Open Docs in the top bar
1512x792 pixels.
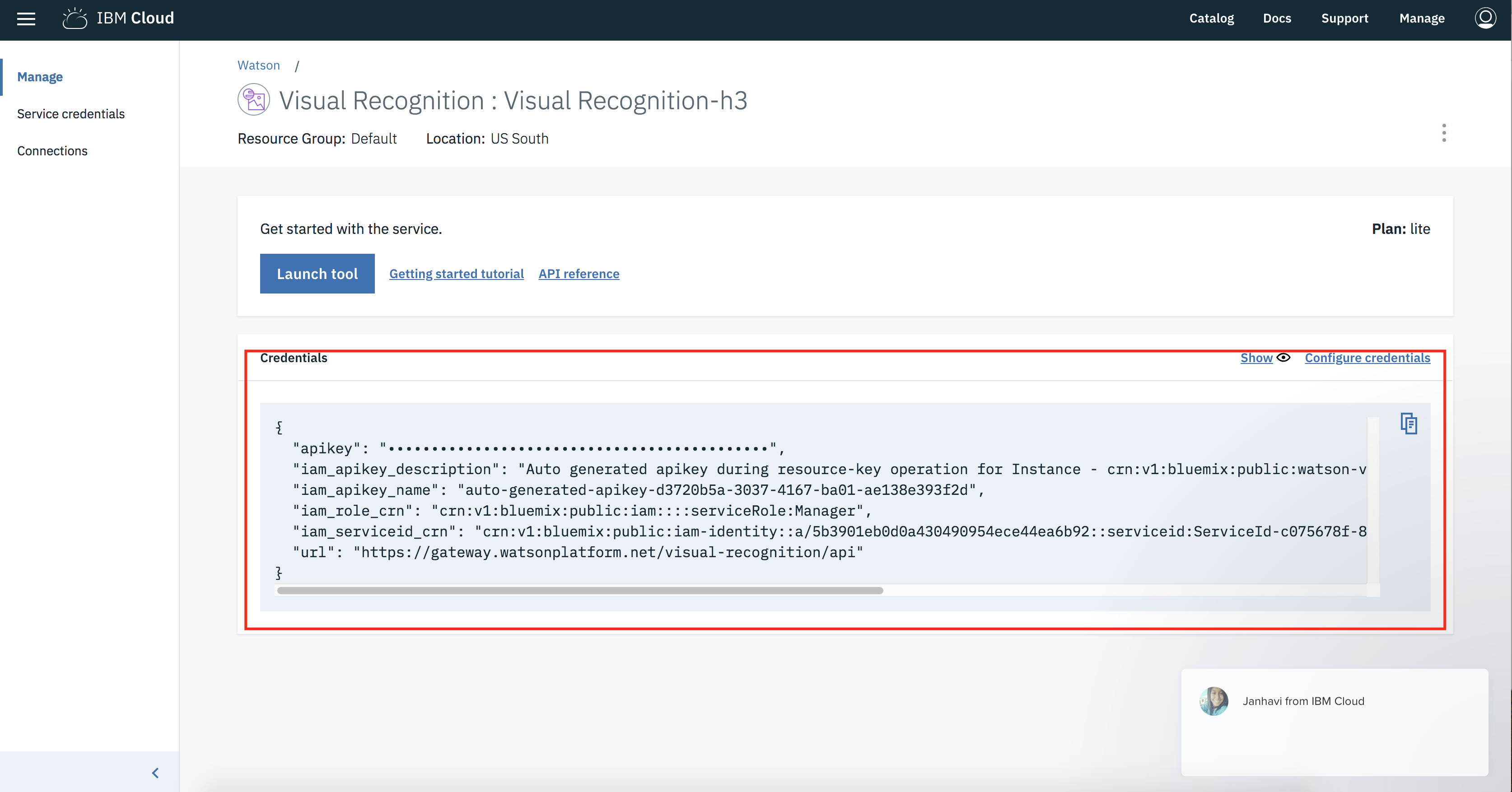pyautogui.click(x=1277, y=18)
